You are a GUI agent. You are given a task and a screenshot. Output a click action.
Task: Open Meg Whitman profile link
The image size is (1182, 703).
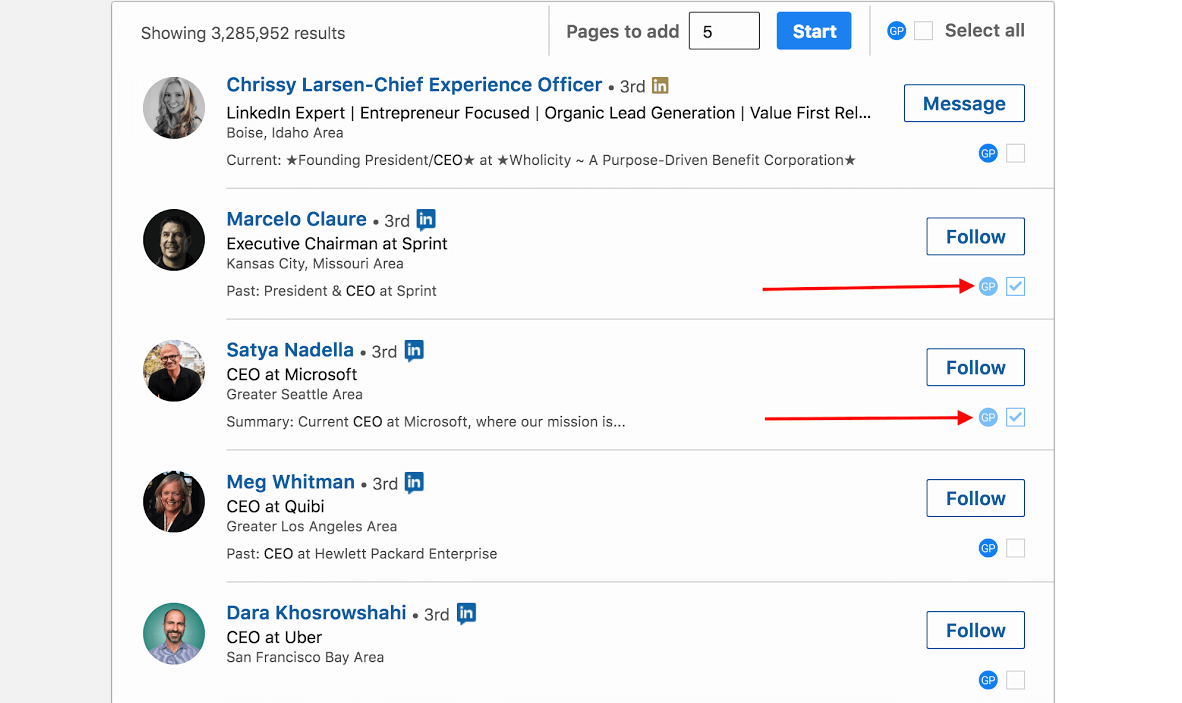point(290,482)
